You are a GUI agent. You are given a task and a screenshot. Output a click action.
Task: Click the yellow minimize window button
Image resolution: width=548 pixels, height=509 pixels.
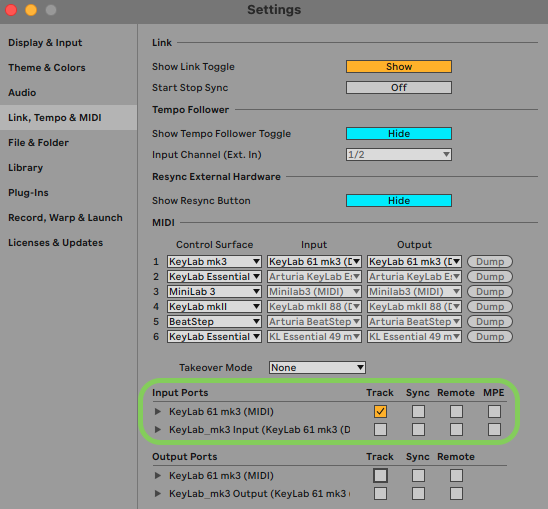pyautogui.click(x=31, y=10)
